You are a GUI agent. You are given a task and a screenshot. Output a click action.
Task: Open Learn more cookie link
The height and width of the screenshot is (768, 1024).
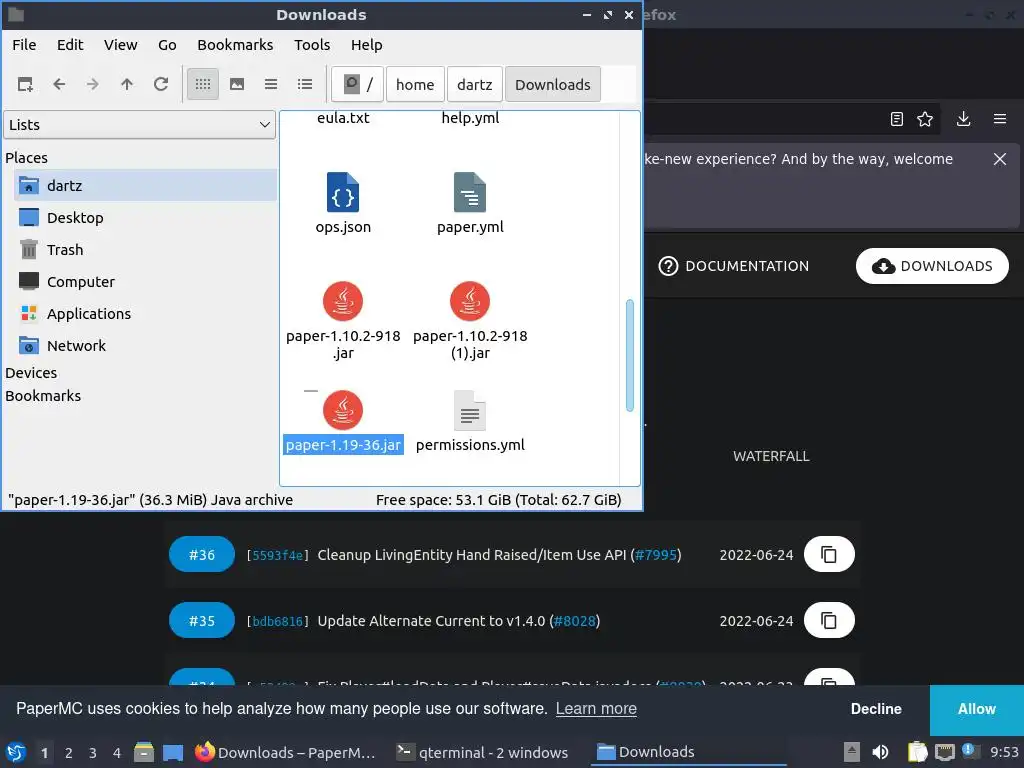[596, 709]
